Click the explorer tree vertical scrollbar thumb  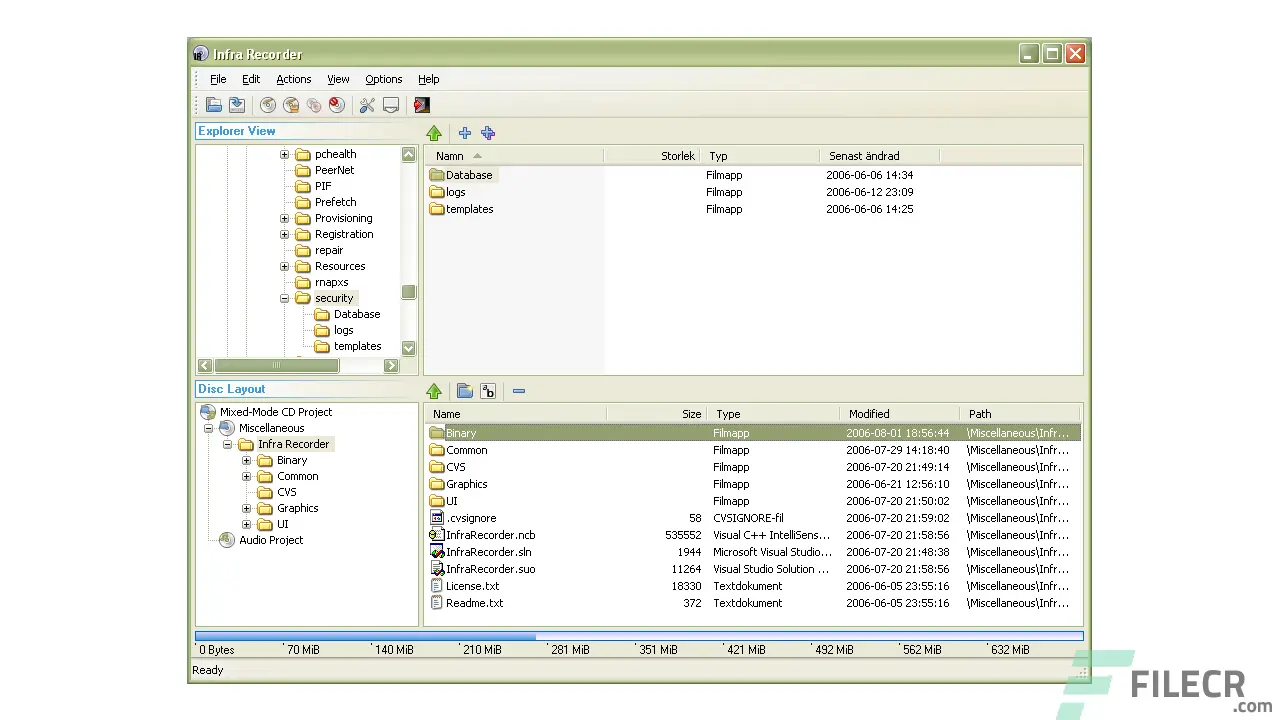click(x=408, y=292)
